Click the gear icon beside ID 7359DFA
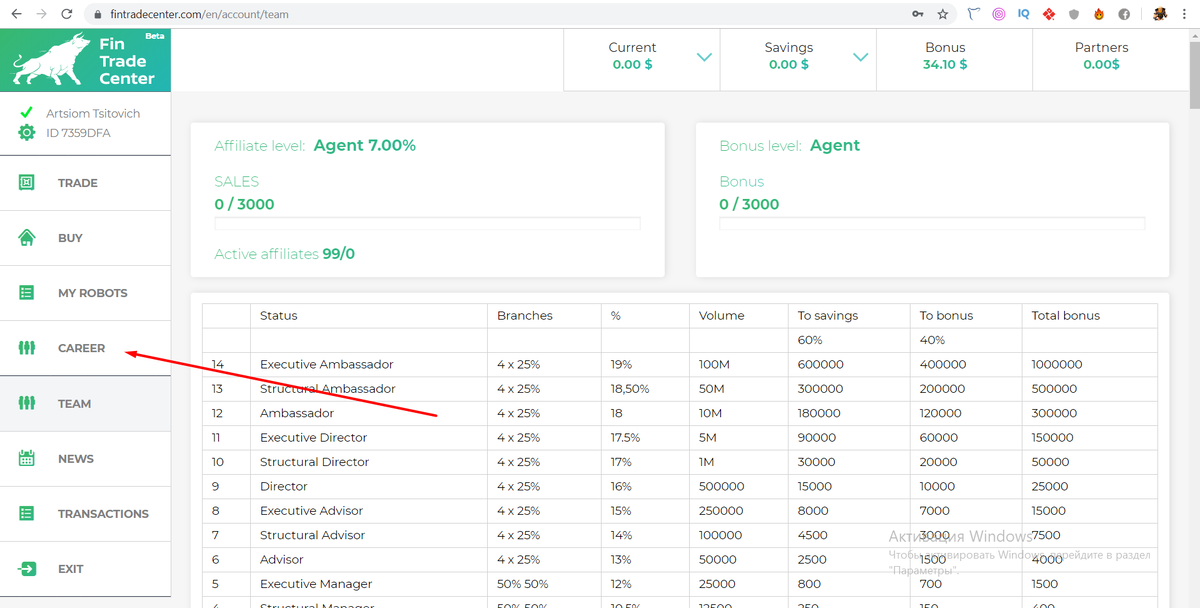Viewport: 1200px width, 608px height. point(26,133)
